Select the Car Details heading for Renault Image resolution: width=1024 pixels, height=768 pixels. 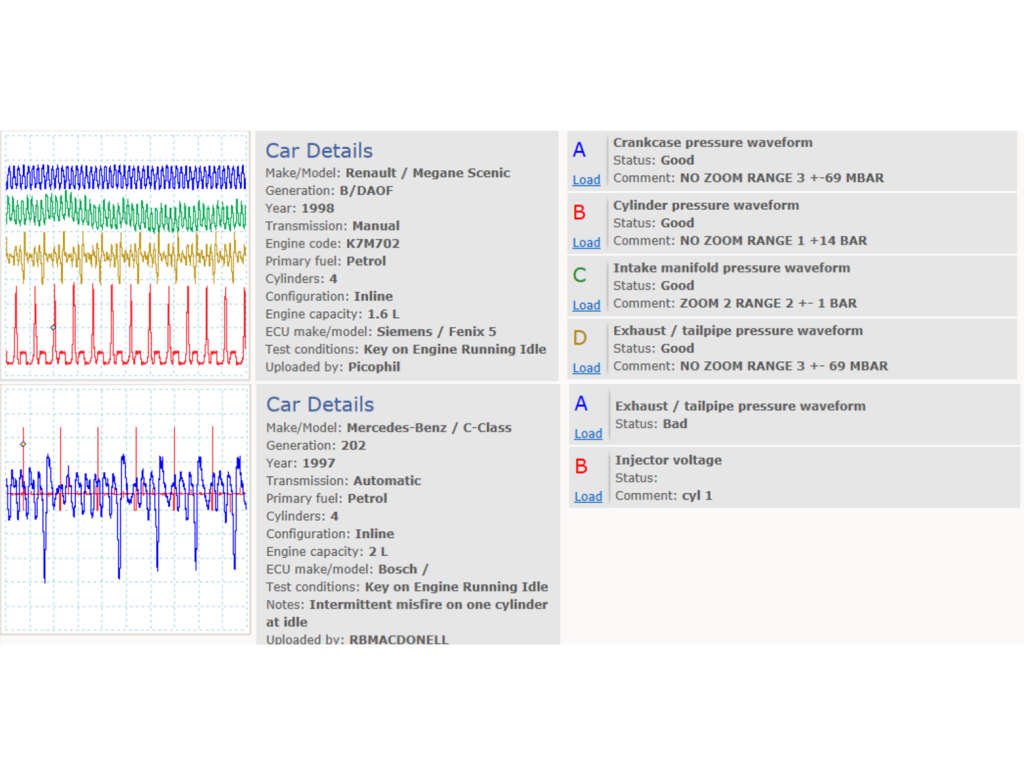coord(319,151)
